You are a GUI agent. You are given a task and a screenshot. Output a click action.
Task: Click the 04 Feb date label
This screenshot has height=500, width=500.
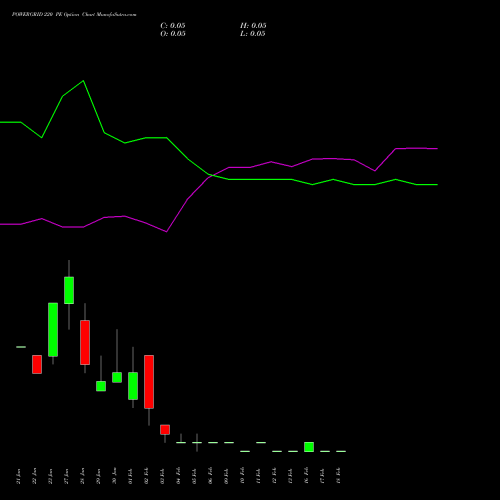(179, 476)
